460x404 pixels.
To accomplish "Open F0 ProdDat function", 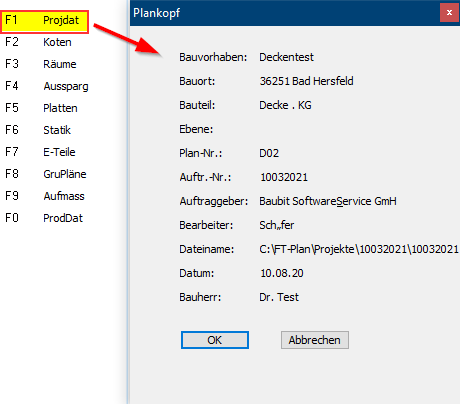I will click(x=44, y=218).
